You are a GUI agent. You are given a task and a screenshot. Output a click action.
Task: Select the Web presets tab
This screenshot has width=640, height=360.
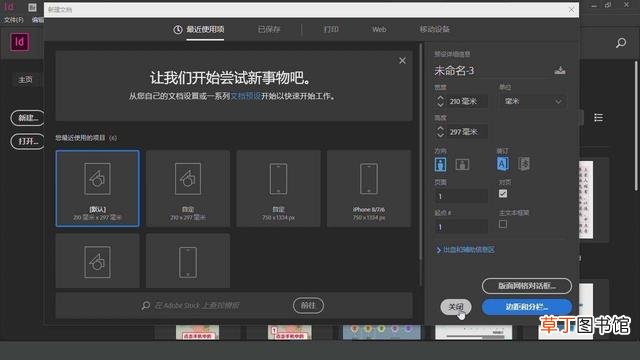pos(379,29)
